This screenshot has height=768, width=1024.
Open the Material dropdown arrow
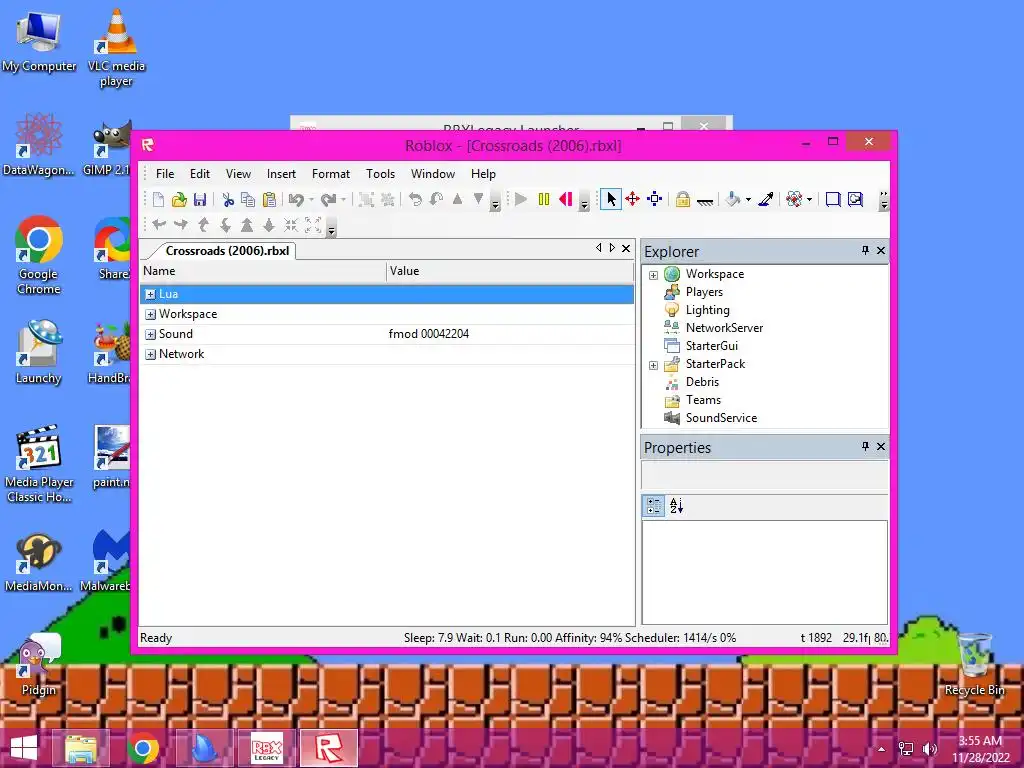(810, 200)
